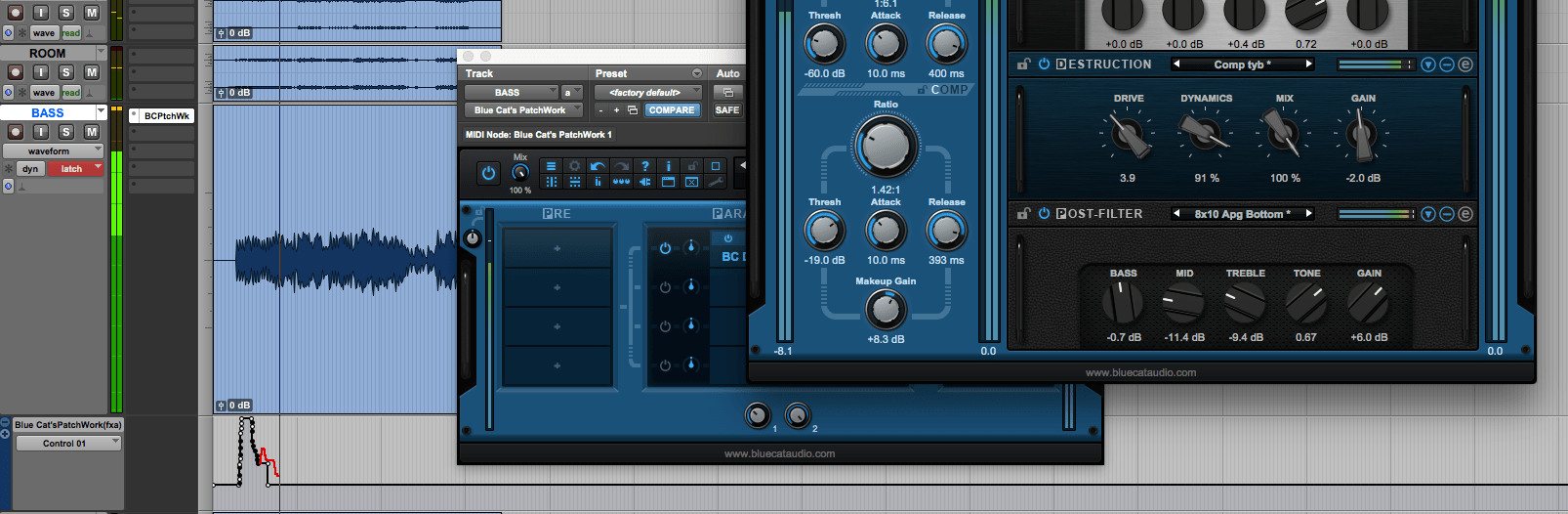Open BASS track name menu arrow
Viewport: 1568px width, 514px height.
pos(102,112)
